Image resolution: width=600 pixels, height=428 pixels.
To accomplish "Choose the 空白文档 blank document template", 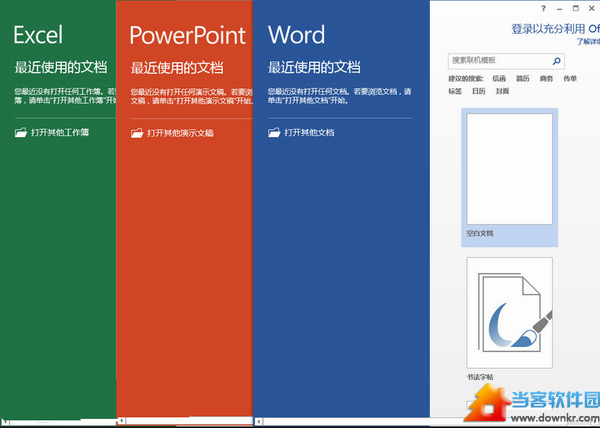I will click(509, 177).
